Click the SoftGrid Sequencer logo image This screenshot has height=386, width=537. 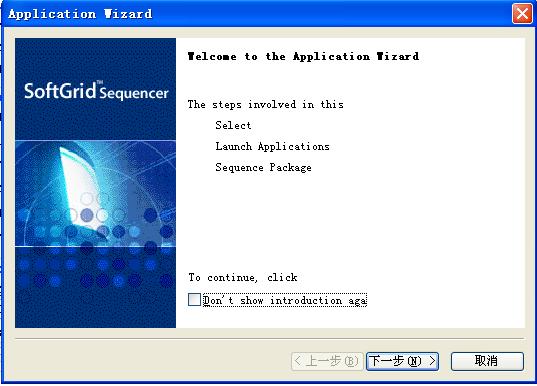tap(96, 183)
